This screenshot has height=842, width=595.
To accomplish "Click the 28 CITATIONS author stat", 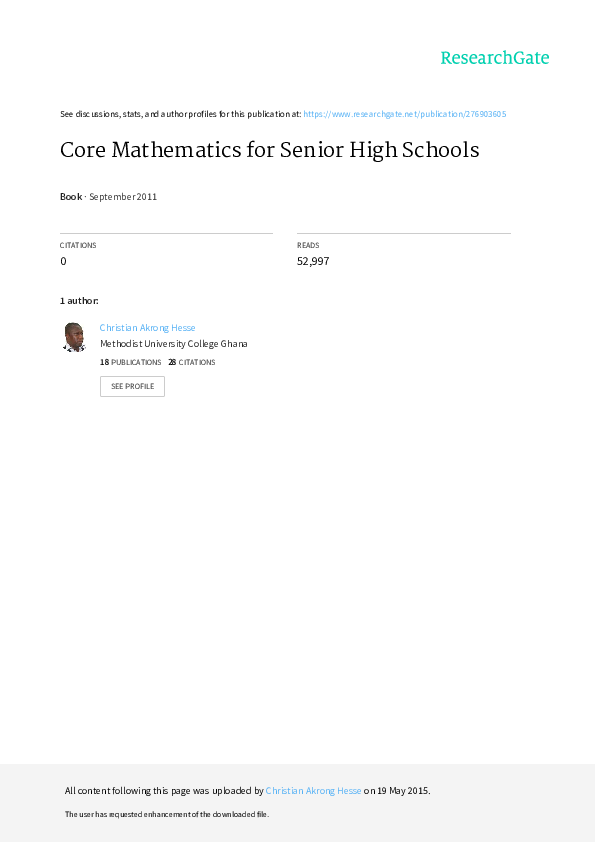I will [x=192, y=362].
